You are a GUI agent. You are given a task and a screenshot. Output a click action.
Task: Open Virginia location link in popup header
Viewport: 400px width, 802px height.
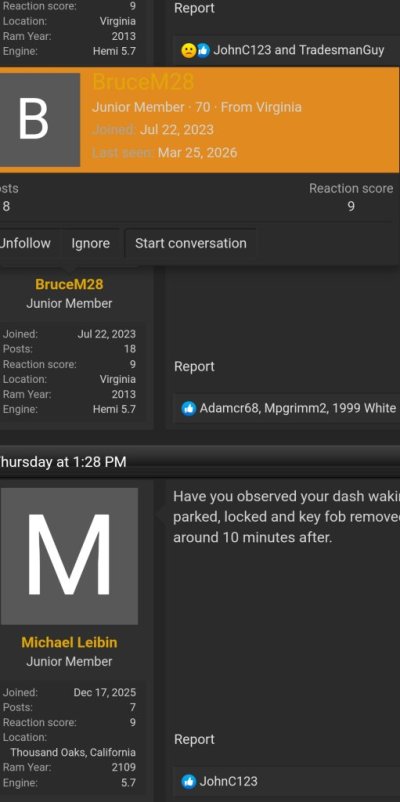click(279, 107)
